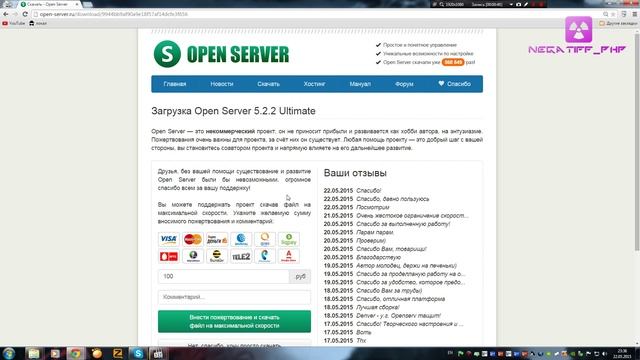Choose the WebMoney payment icon

point(241,239)
